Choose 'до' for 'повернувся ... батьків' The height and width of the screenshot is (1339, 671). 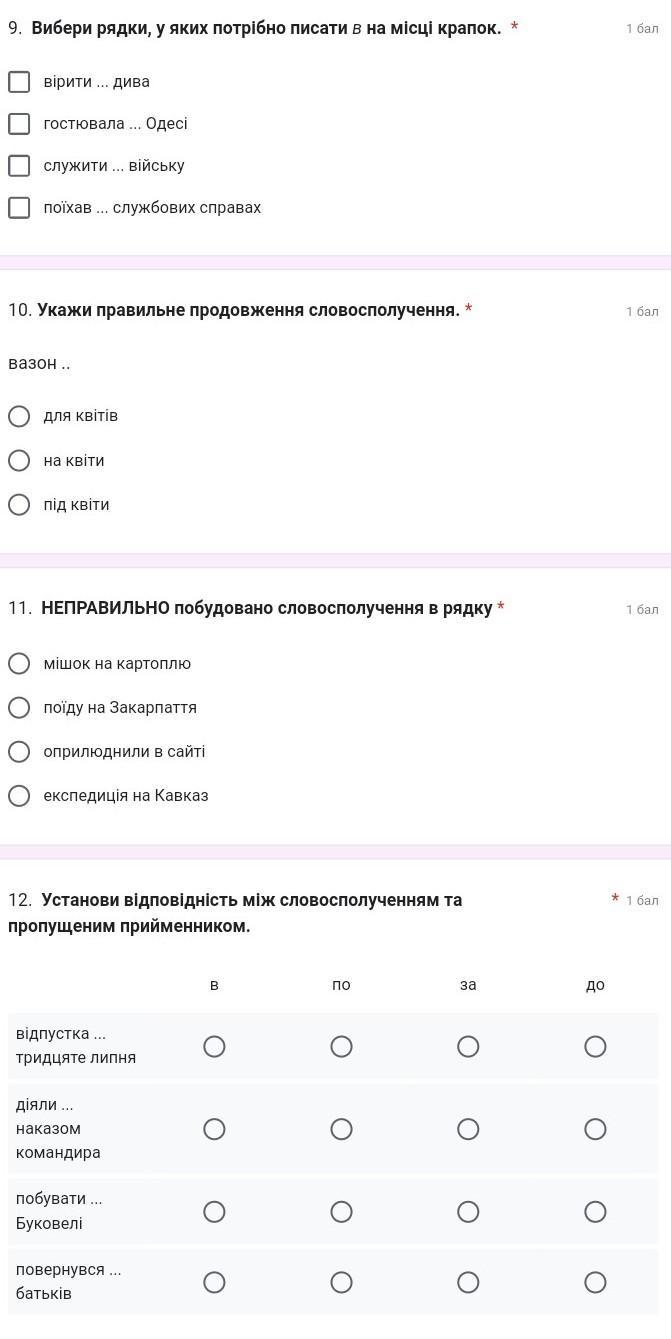[x=595, y=1282]
